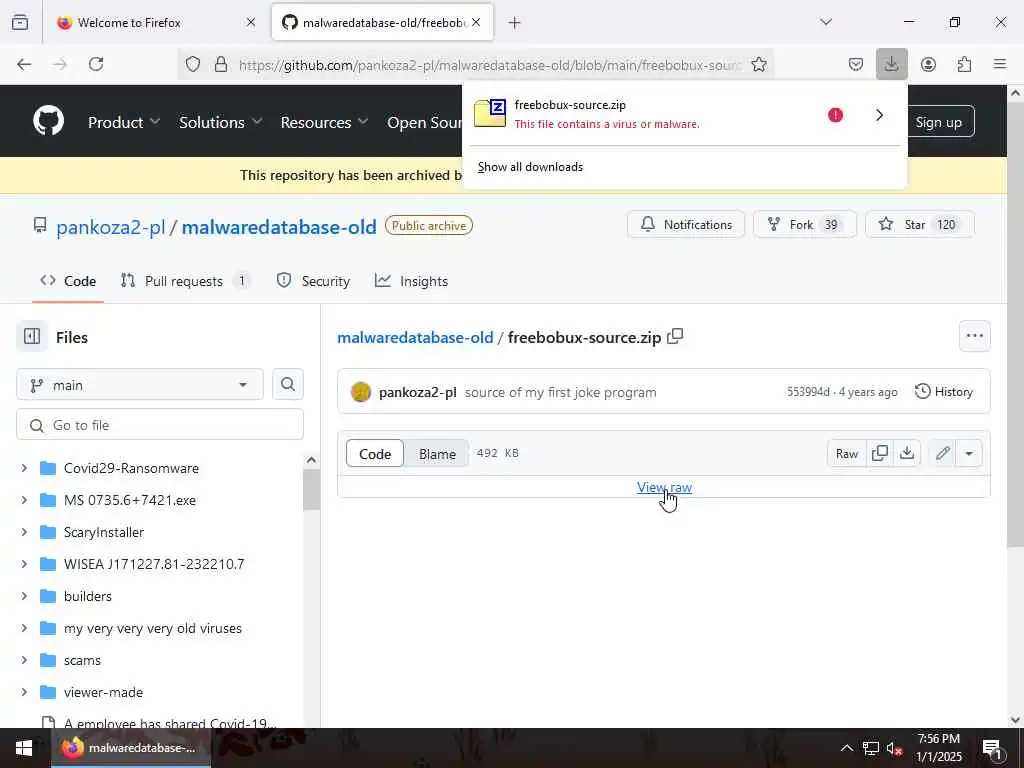
Task: Copy raw file contents
Action: coord(880,453)
